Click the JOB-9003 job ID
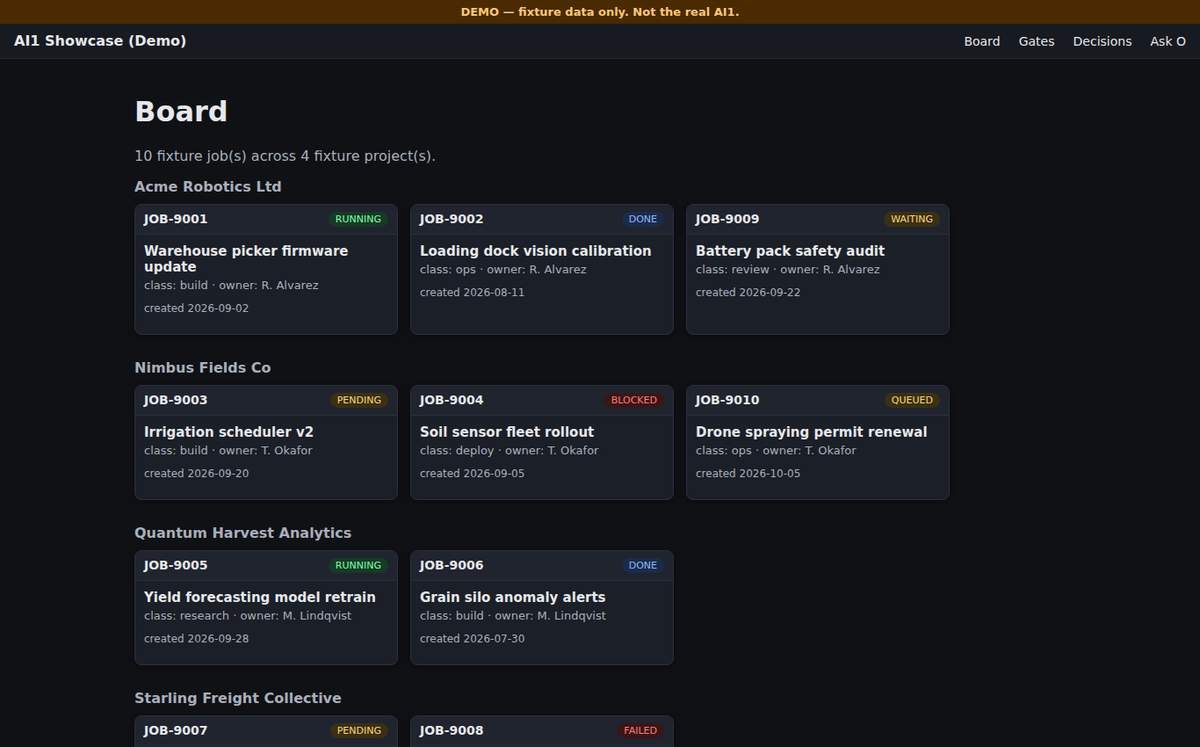 tap(176, 400)
